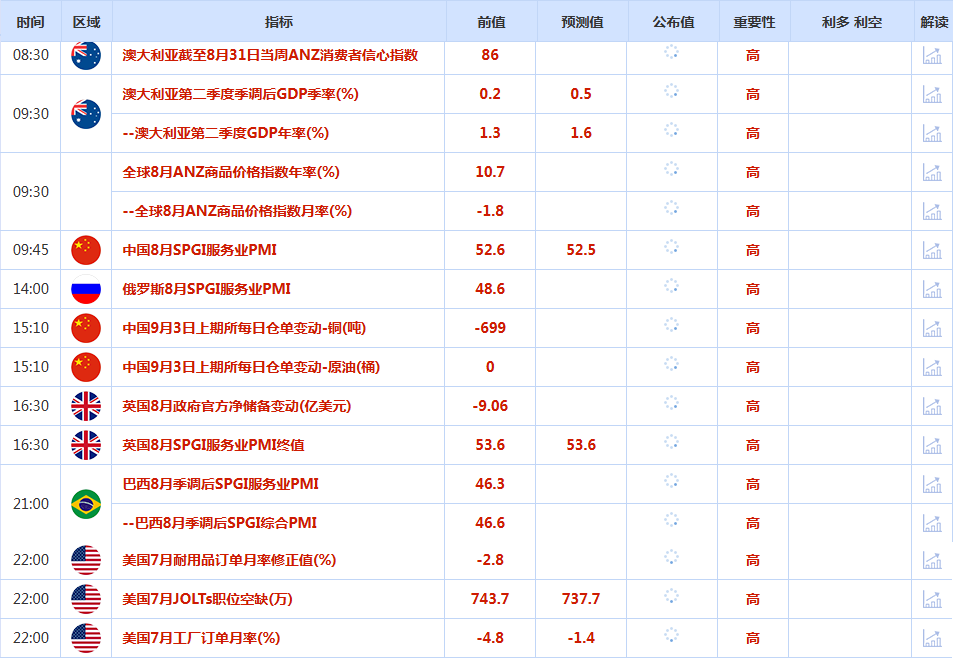The image size is (953, 660).
Task: Click the 解读 column header
Action: pyautogui.click(x=934, y=22)
